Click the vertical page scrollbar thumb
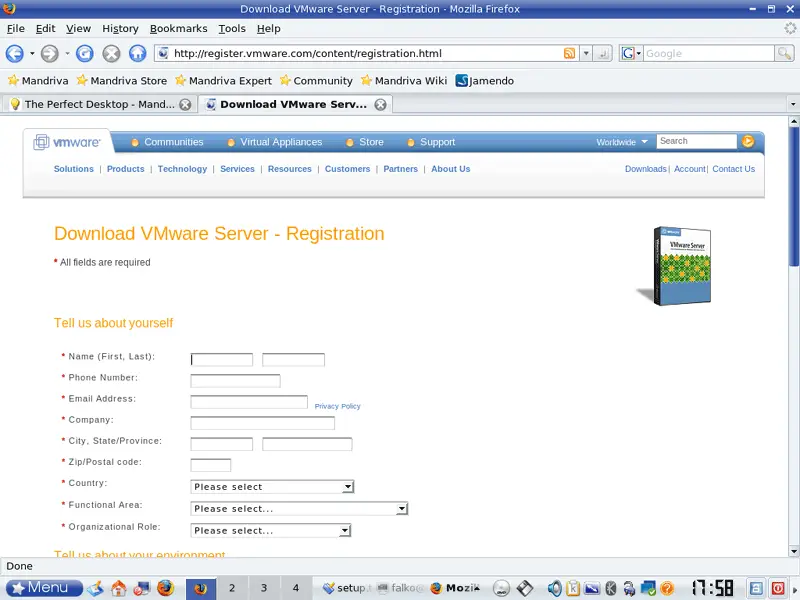The height and width of the screenshot is (600, 800). [793, 196]
